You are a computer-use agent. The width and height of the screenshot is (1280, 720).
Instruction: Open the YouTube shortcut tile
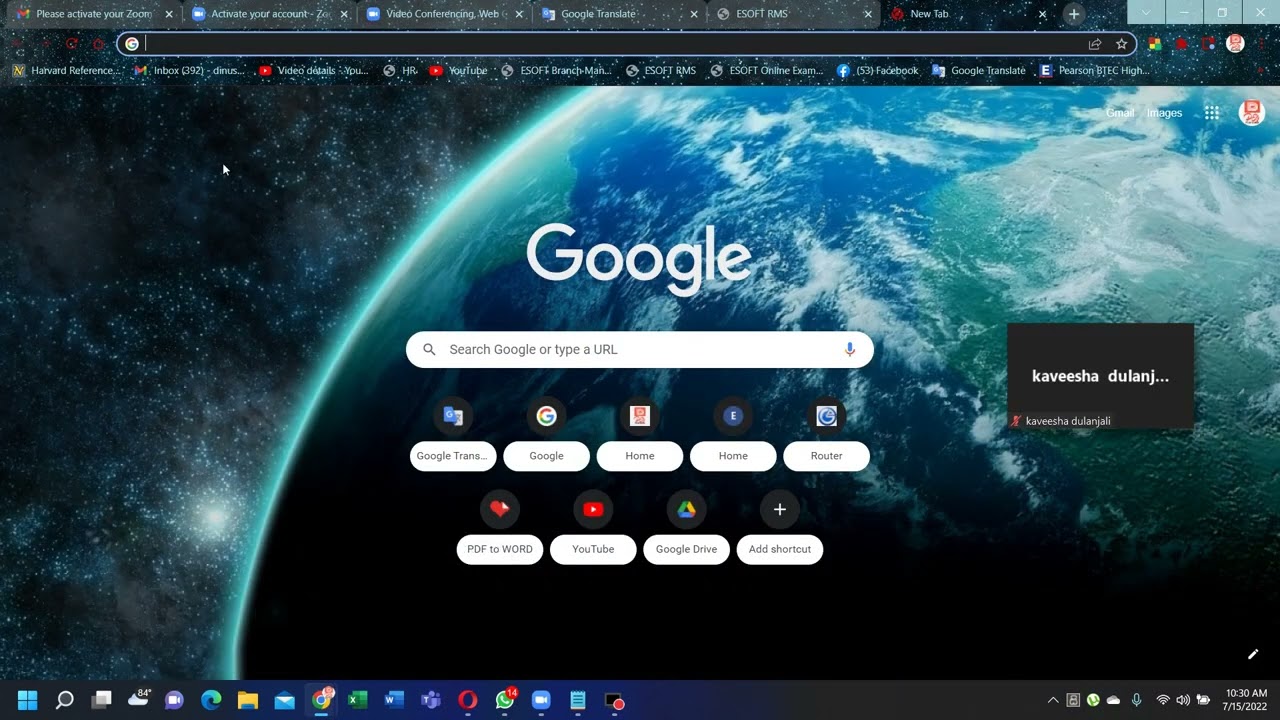[593, 528]
